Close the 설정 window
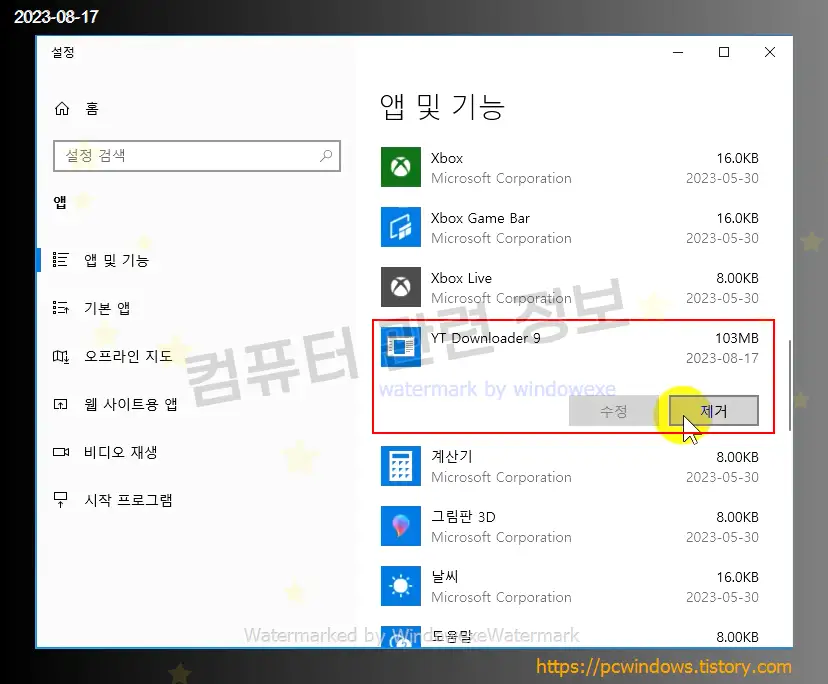828x684 pixels. pos(770,52)
